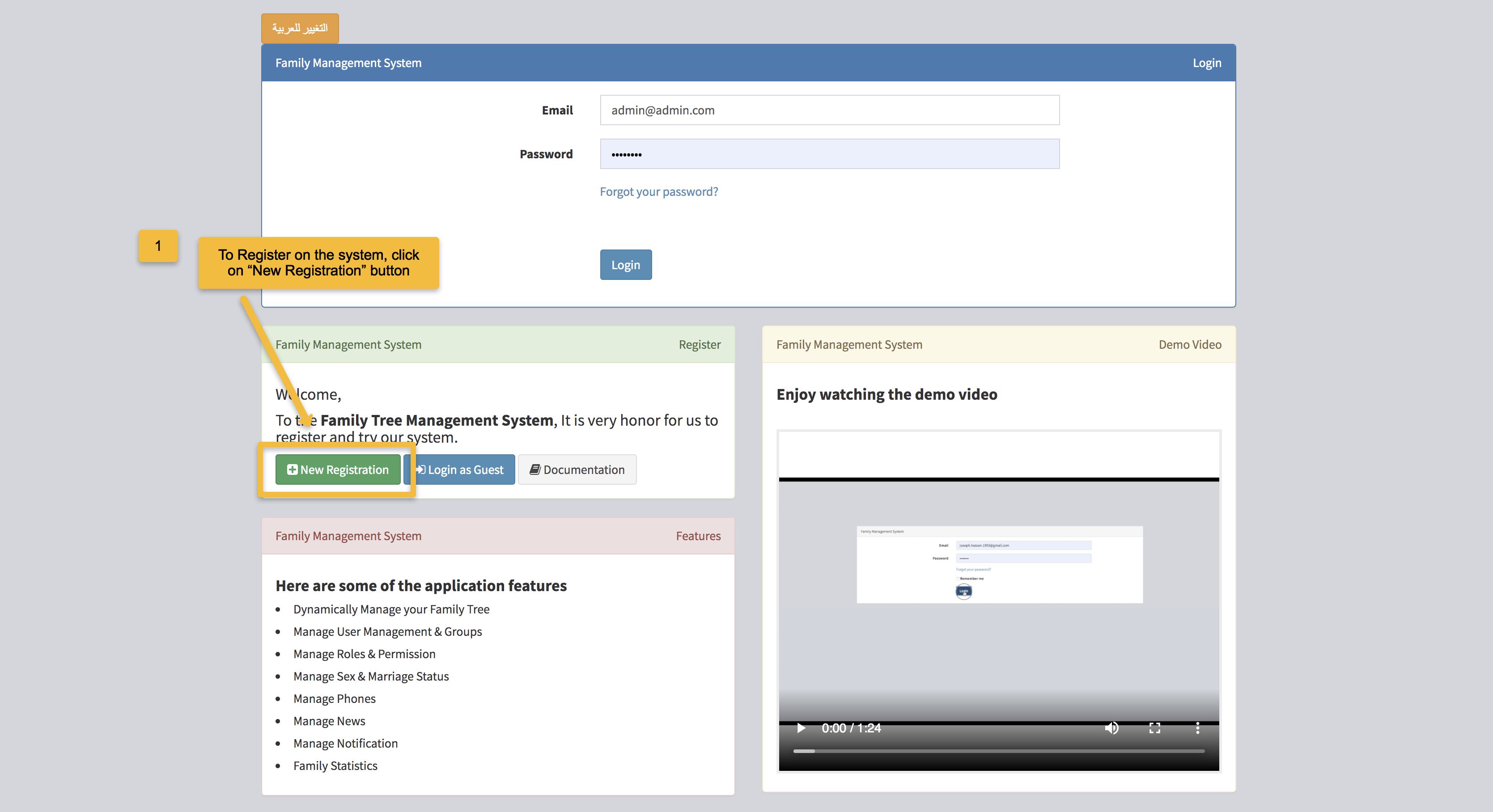Image resolution: width=1493 pixels, height=812 pixels.
Task: Open video more options menu
Action: coord(1197,728)
